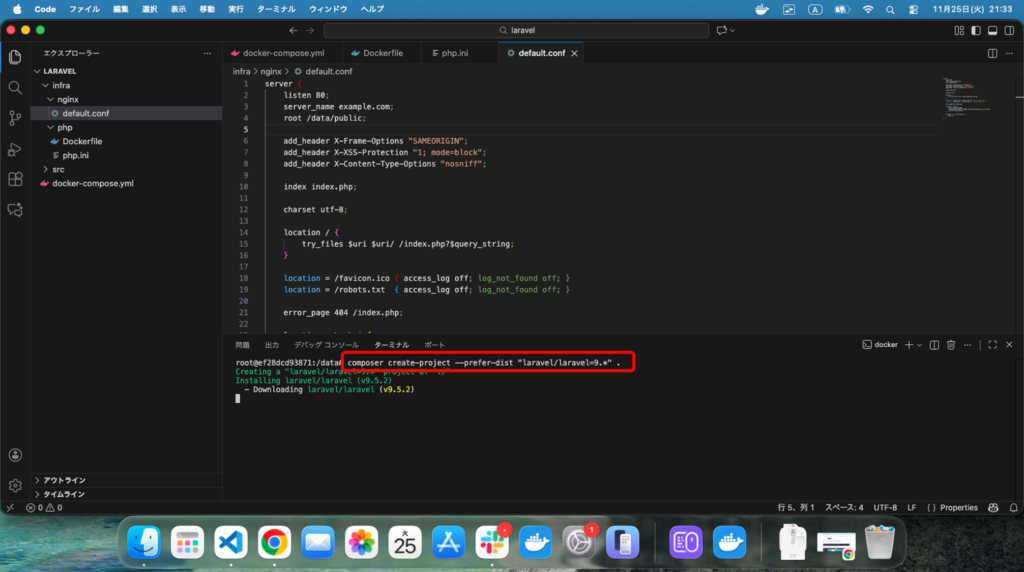The image size is (1024, 572).
Task: Expand the src folder
Action: click(58, 169)
